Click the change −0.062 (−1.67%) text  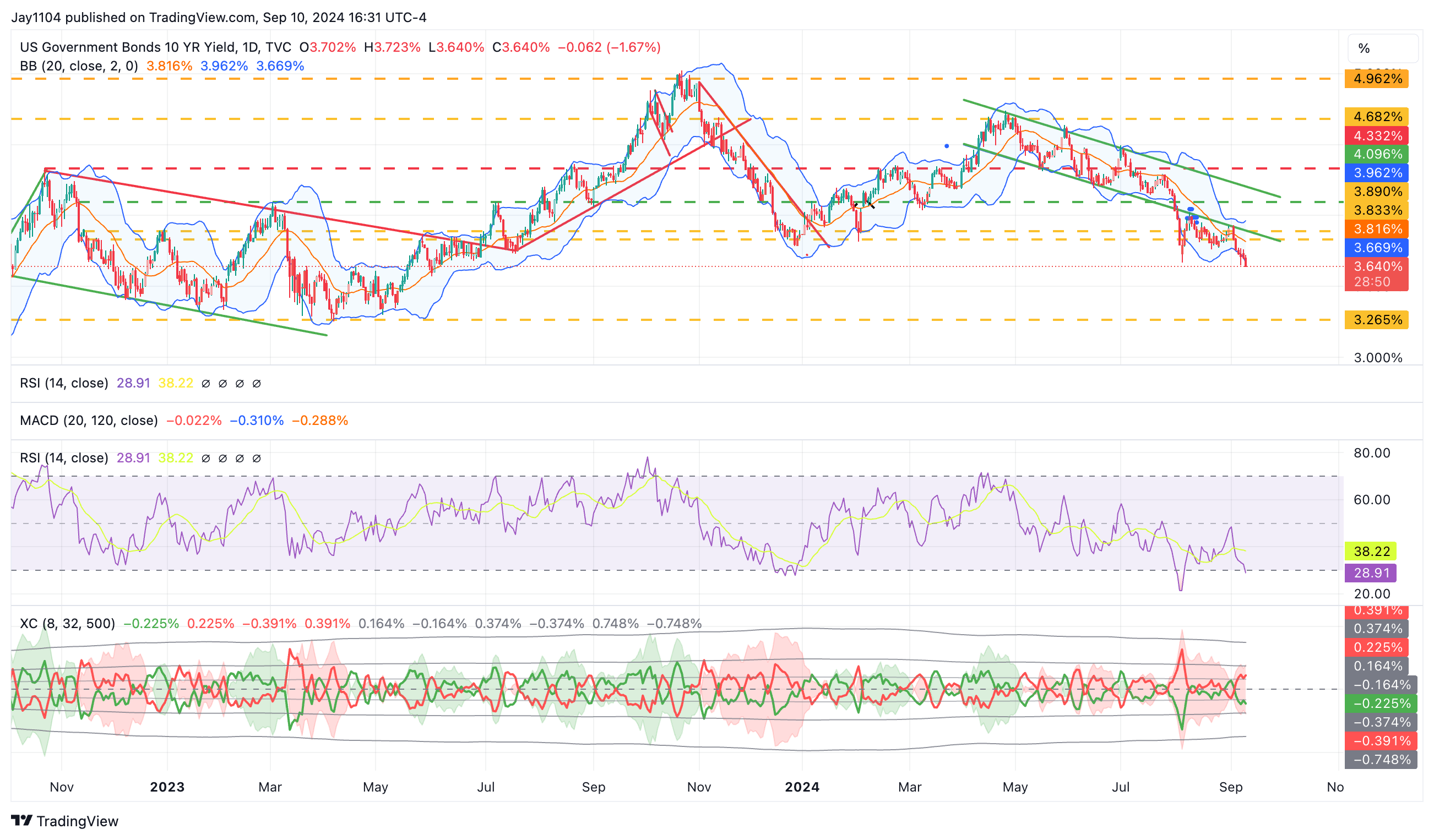[x=609, y=47]
